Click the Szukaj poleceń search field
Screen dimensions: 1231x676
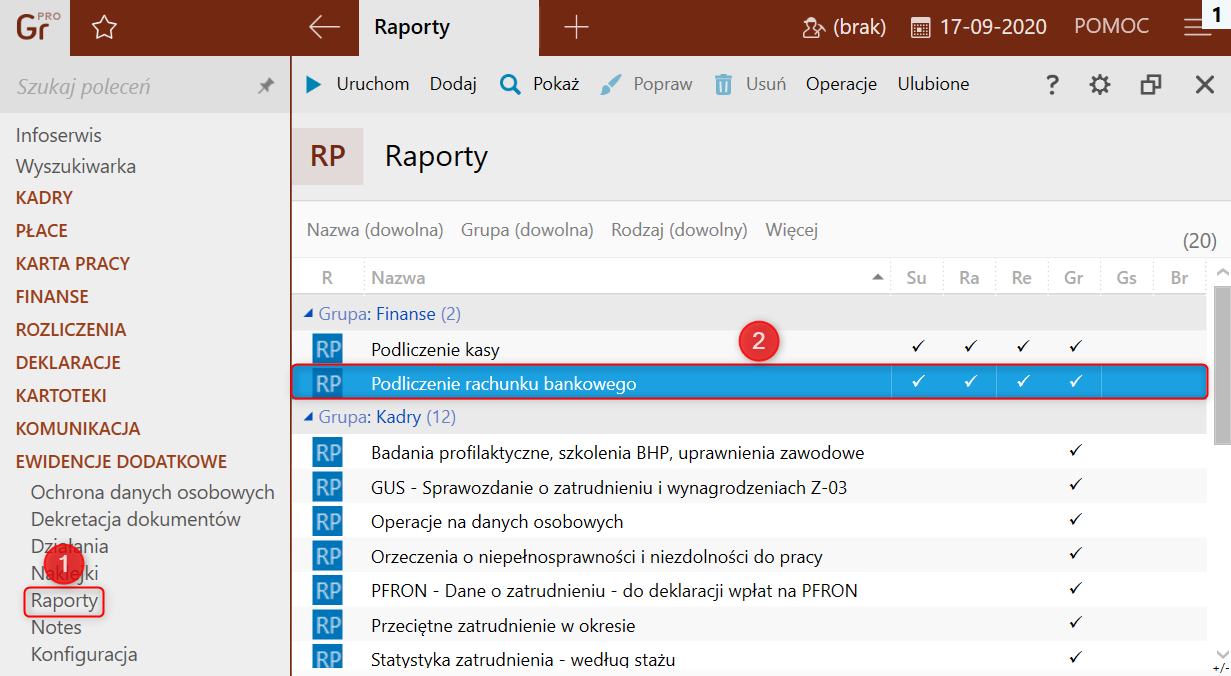(130, 87)
